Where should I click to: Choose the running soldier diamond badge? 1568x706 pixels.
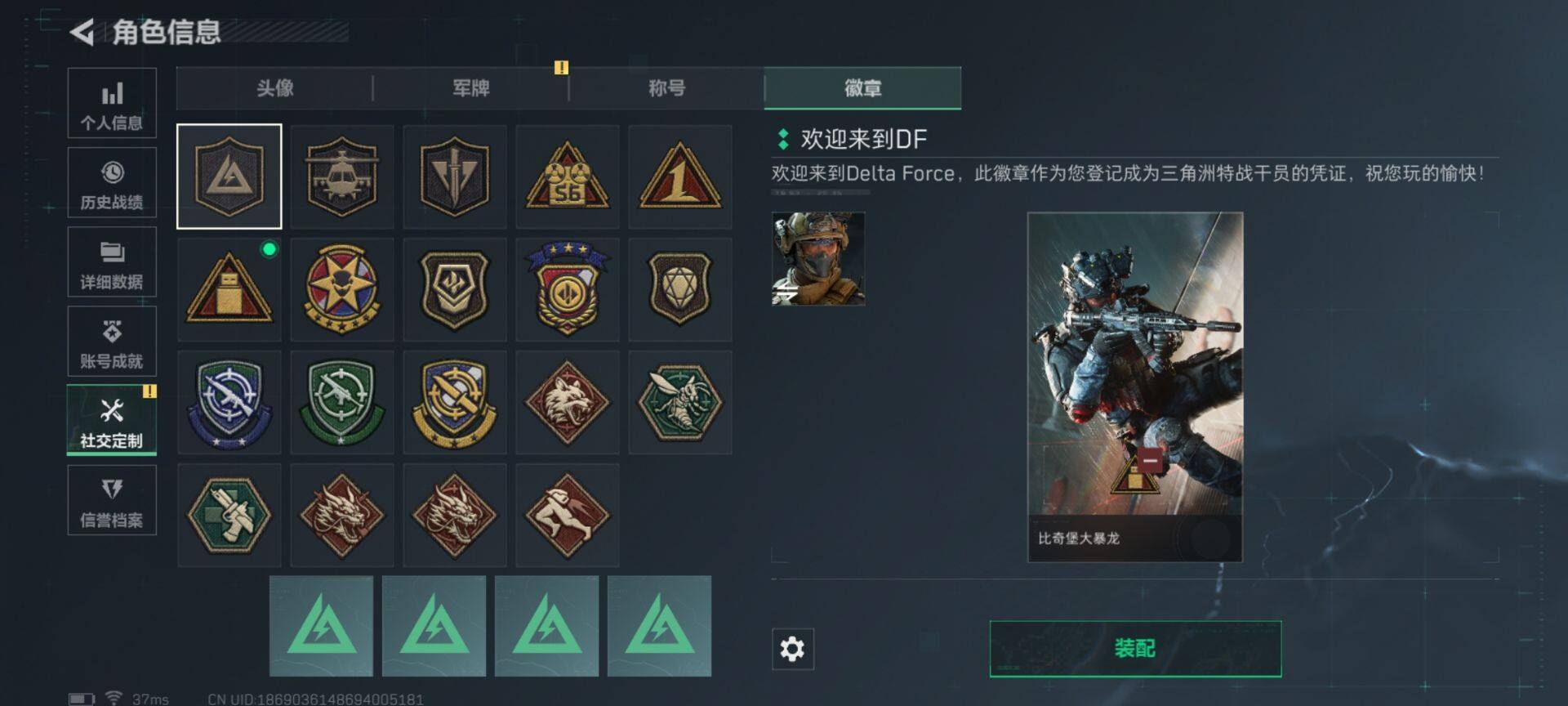click(x=568, y=516)
